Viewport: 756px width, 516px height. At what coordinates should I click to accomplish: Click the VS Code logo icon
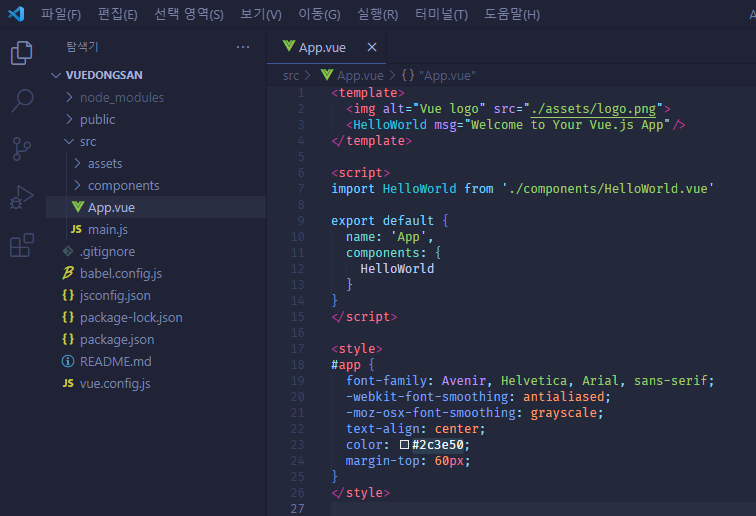[x=16, y=14]
